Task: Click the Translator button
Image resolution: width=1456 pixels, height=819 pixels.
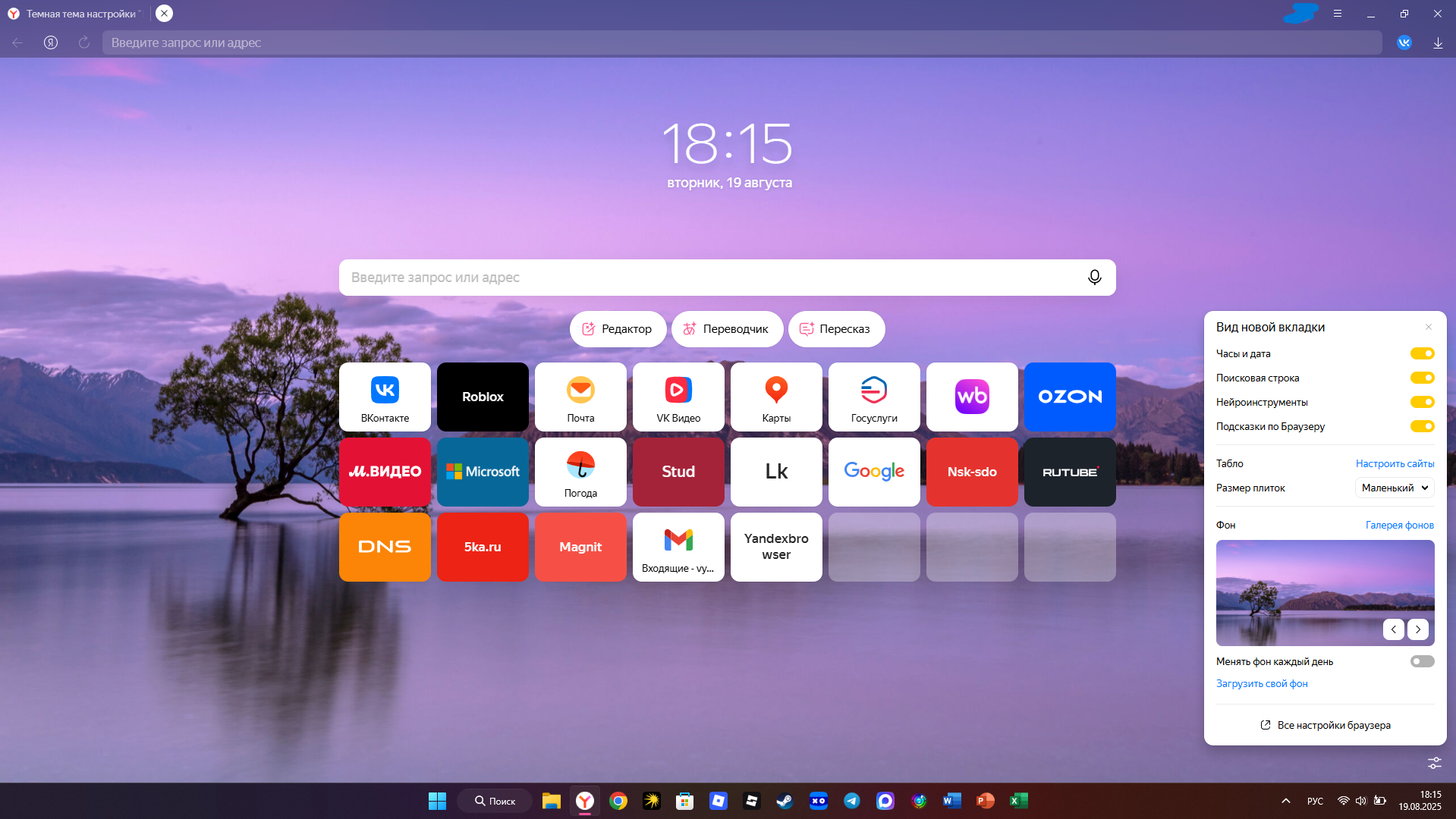Action: 727,329
